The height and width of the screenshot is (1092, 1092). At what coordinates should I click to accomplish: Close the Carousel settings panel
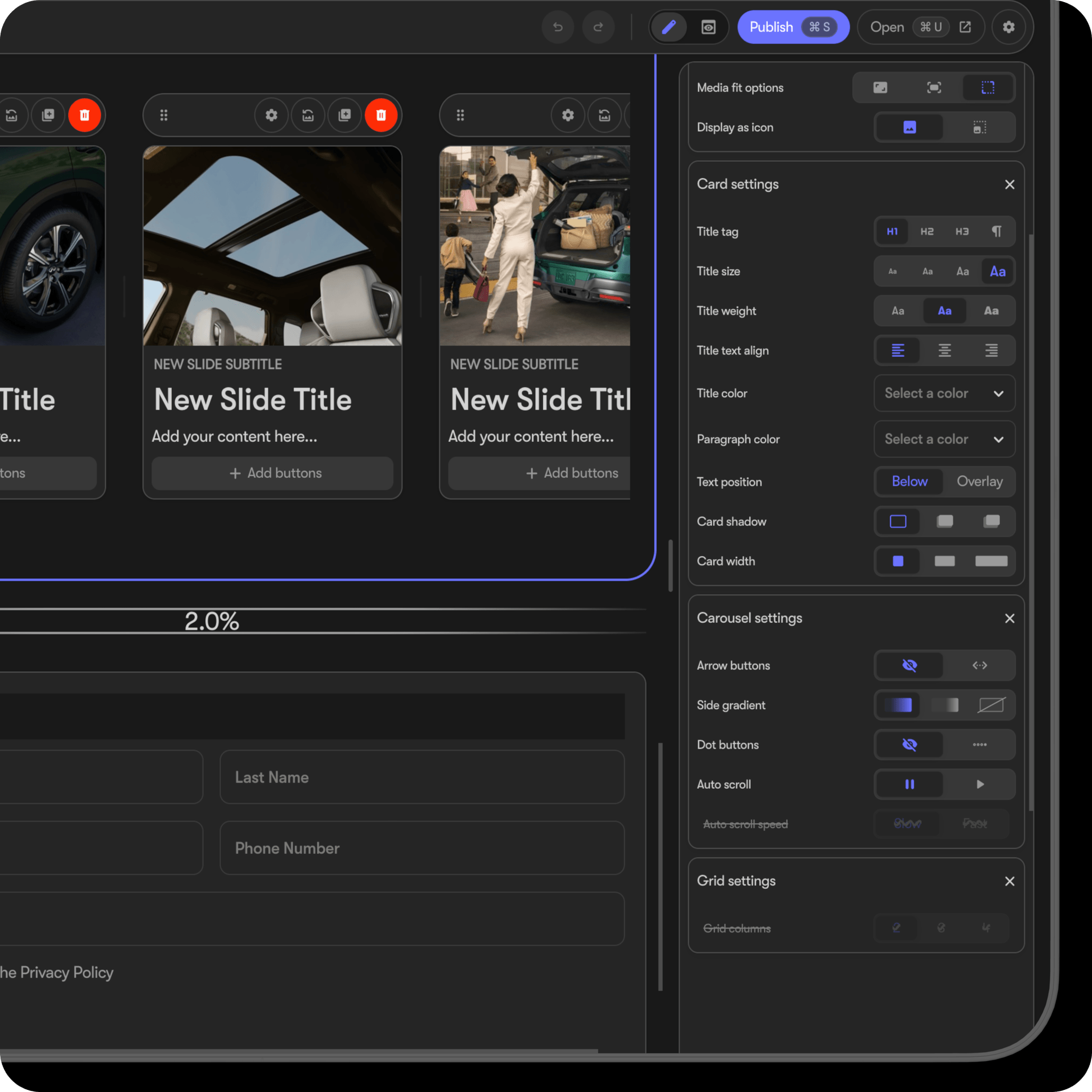[x=1009, y=619]
